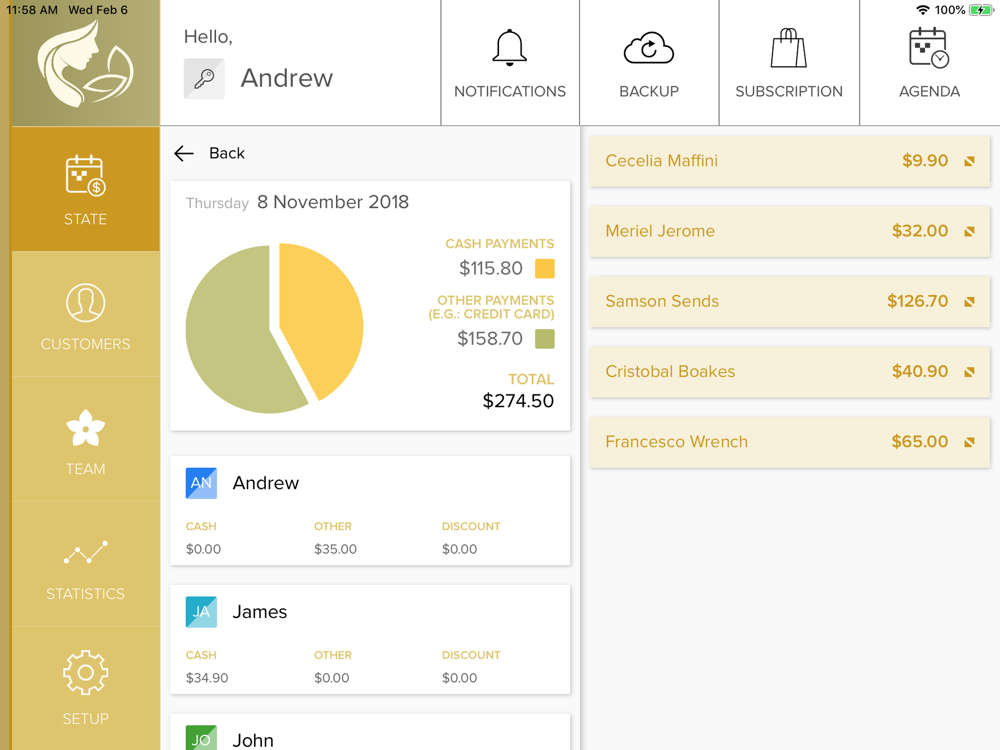Open the Agenda calendar icon
Viewport: 1000px width, 750px height.
tap(929, 48)
